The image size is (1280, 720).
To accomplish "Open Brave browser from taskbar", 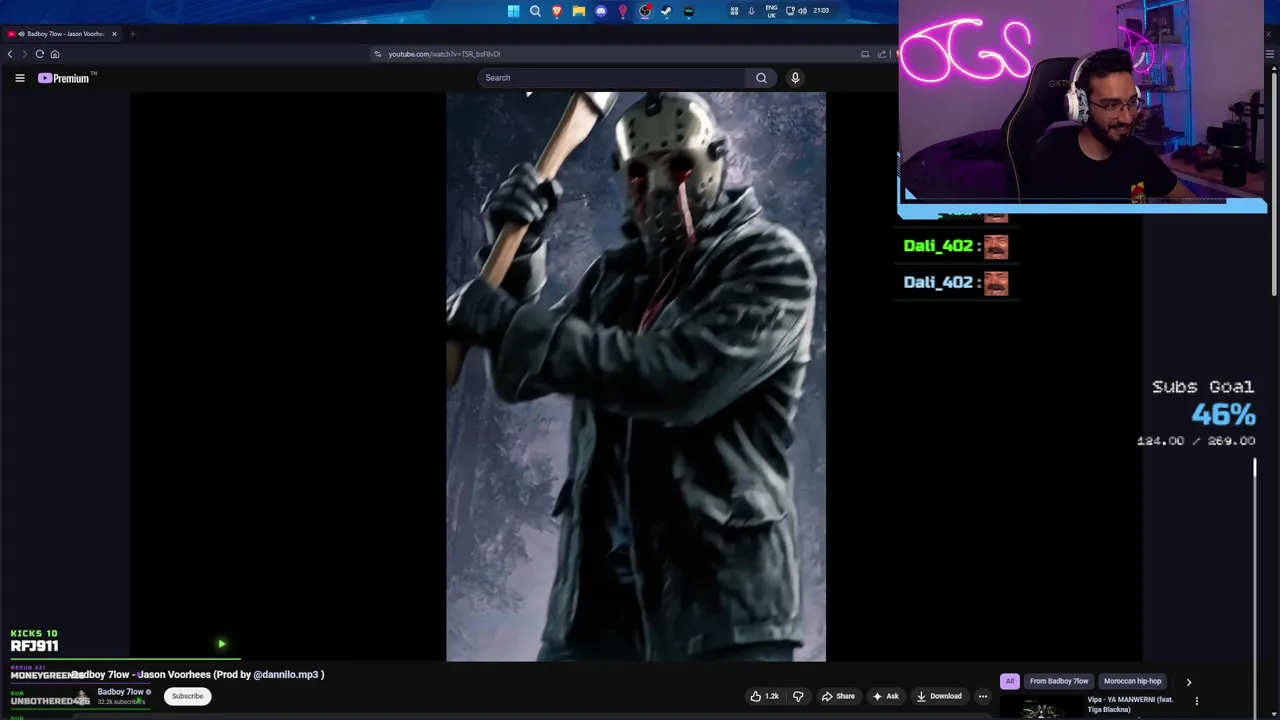I will point(557,11).
